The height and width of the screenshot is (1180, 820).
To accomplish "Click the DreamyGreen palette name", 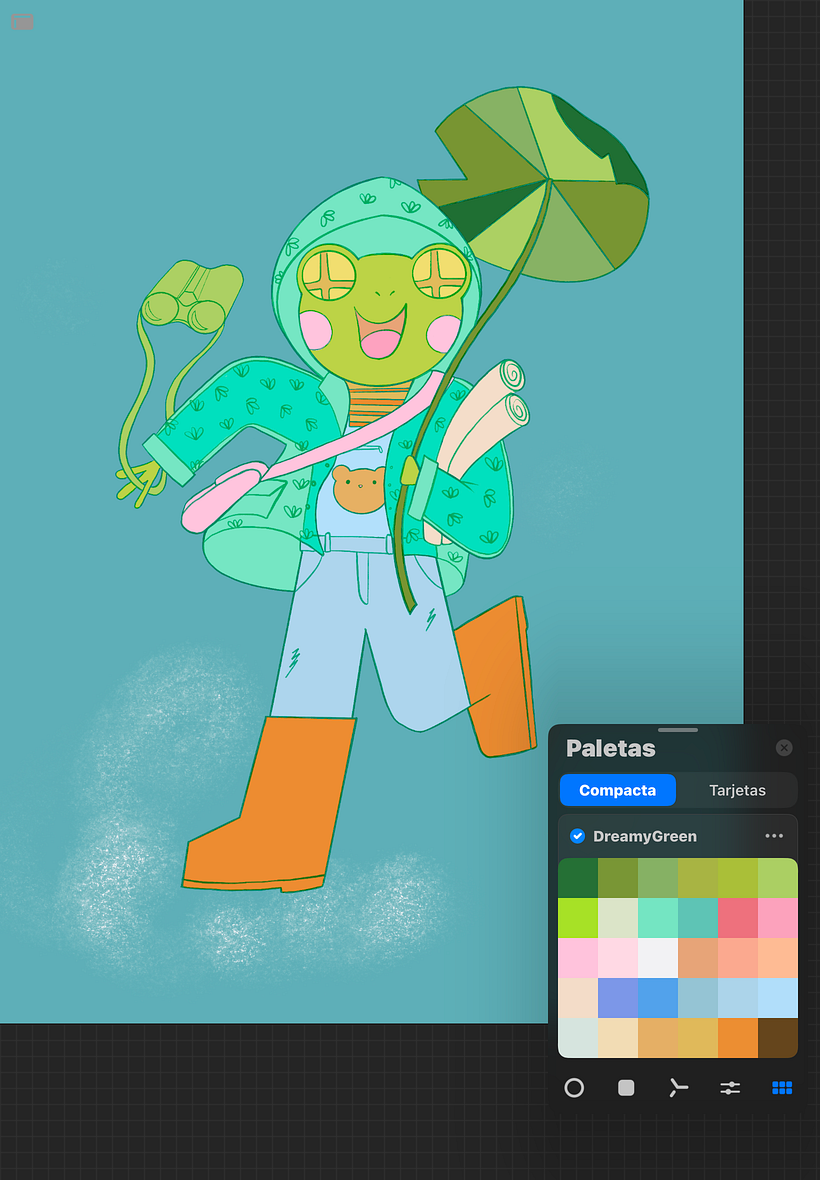I will pos(645,836).
